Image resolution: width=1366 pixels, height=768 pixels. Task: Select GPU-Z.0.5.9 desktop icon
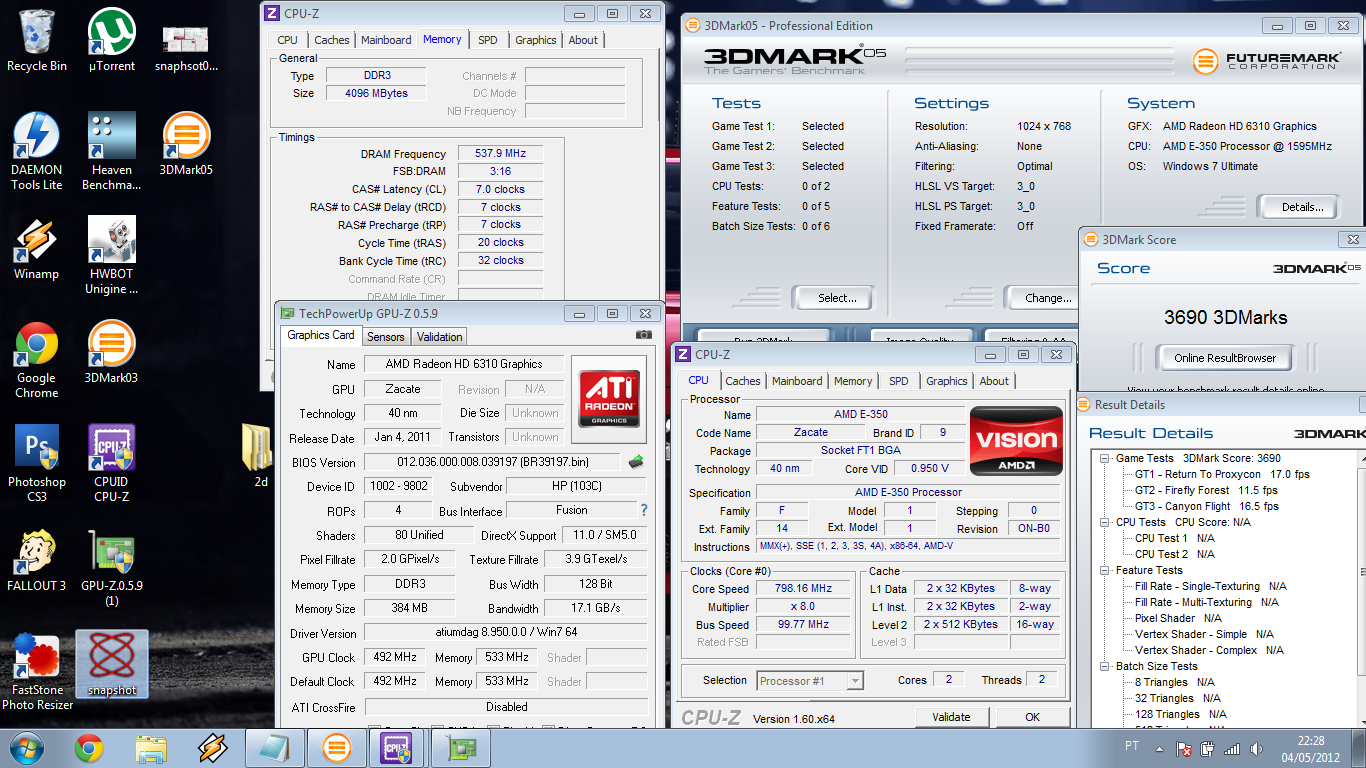click(x=112, y=568)
